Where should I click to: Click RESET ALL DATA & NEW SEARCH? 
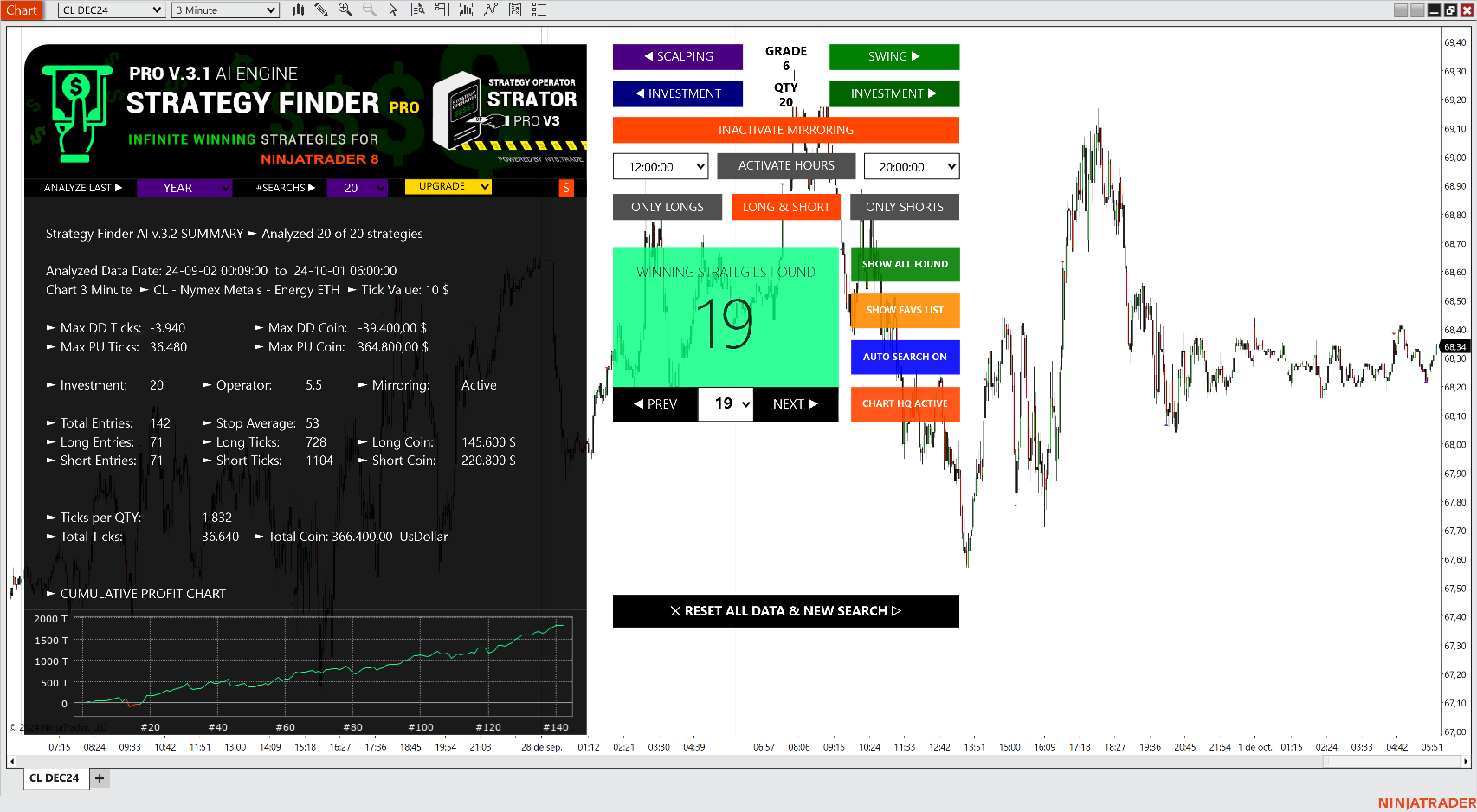click(x=786, y=611)
